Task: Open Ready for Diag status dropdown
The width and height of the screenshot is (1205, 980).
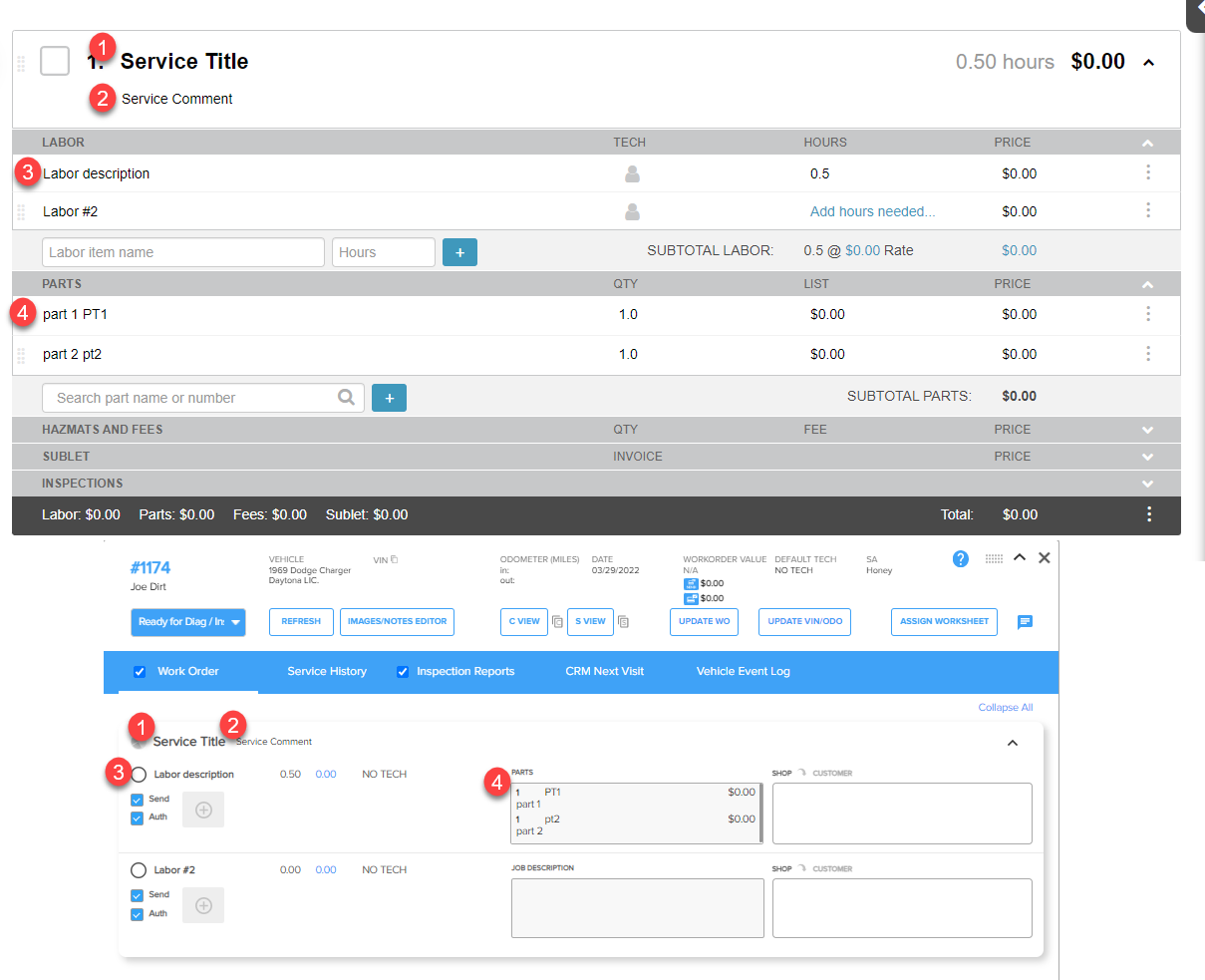Action: (188, 622)
